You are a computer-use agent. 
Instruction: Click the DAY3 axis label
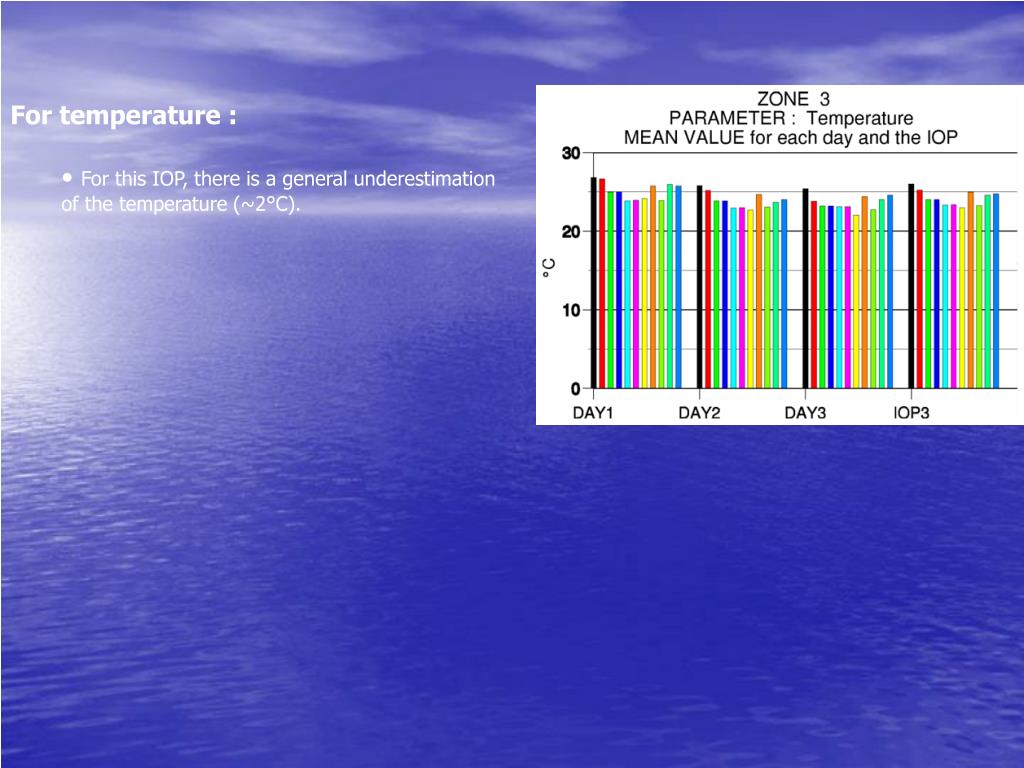click(805, 413)
